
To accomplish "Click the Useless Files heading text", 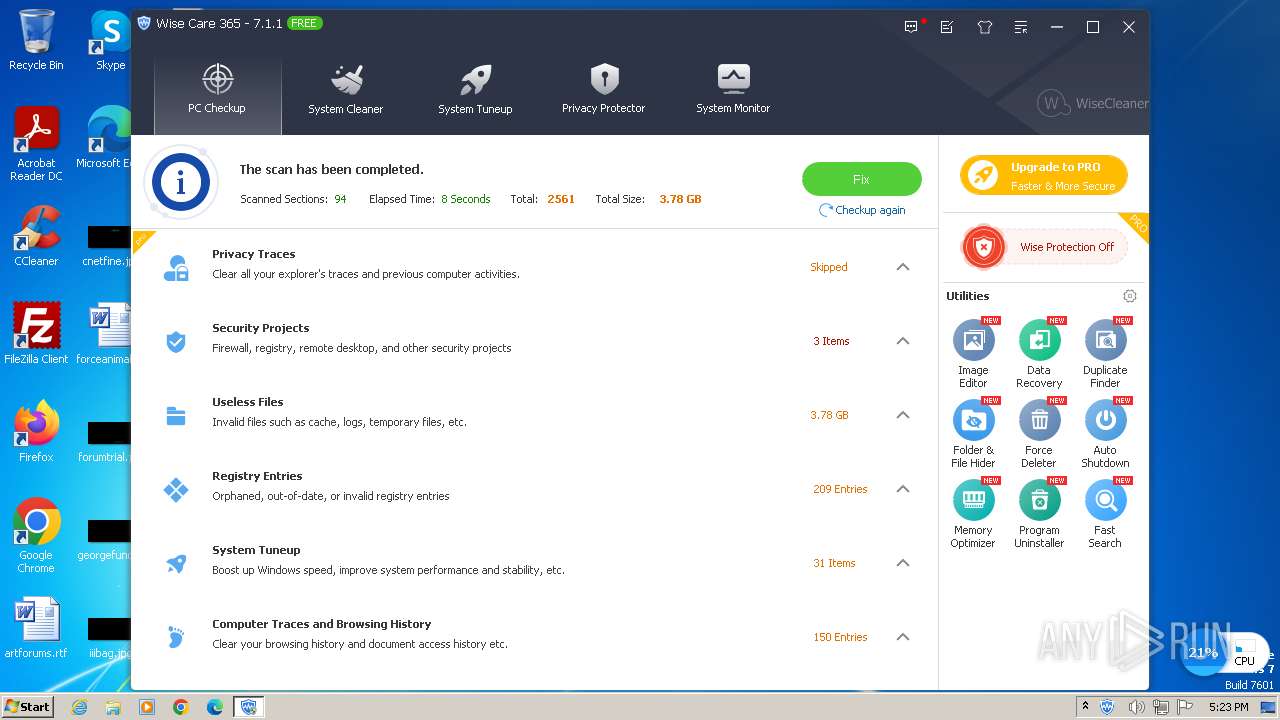I will [248, 402].
